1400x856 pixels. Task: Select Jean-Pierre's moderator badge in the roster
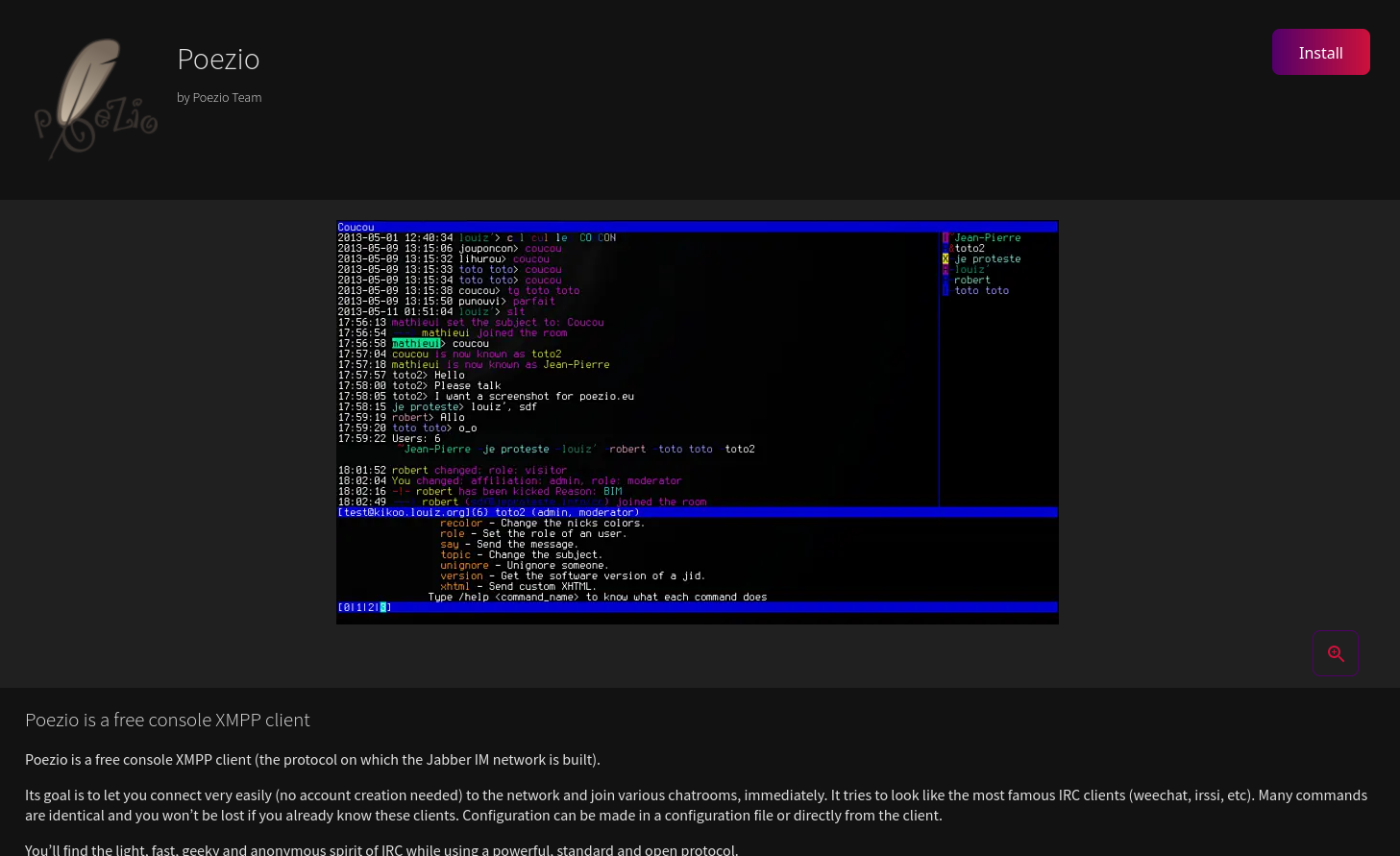tap(946, 237)
